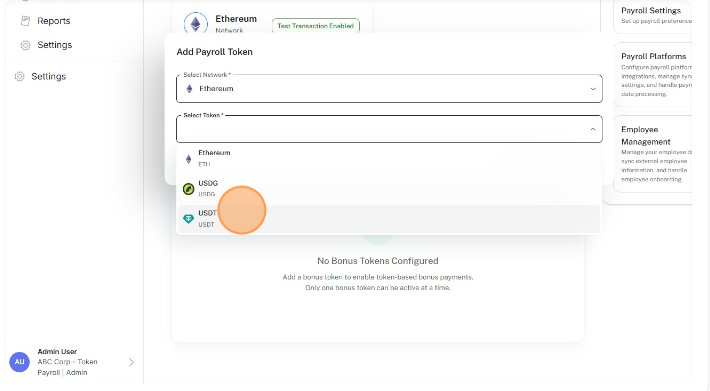Click the Test Transaction Enabled badge

pyautogui.click(x=316, y=26)
